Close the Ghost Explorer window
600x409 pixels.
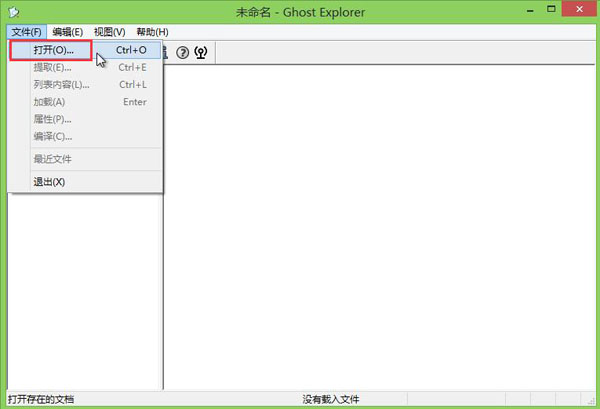[x=579, y=9]
